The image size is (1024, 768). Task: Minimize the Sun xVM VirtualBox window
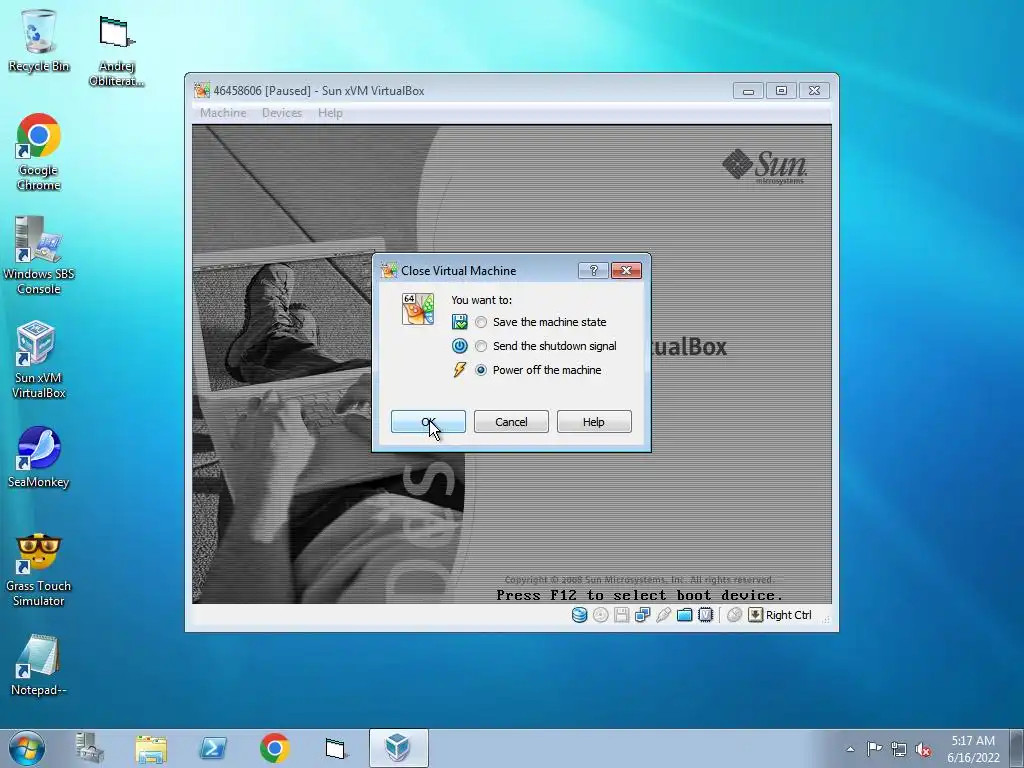click(x=748, y=91)
